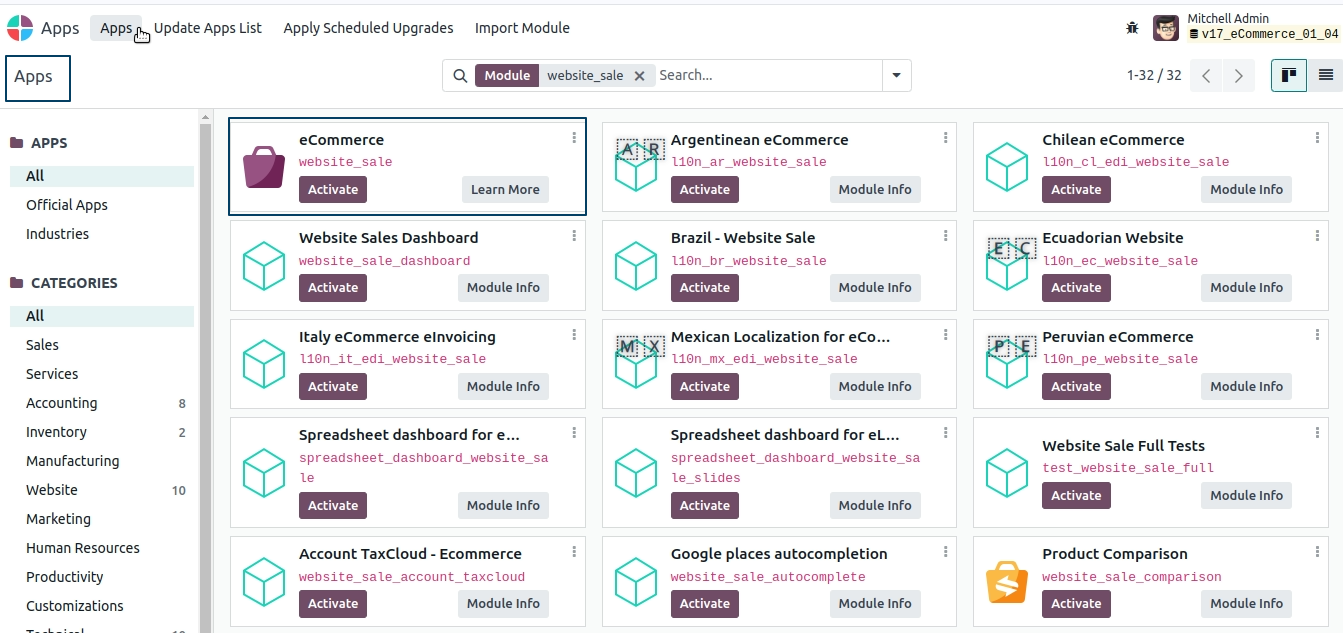Click Learn More on eCommerce

[505, 190]
